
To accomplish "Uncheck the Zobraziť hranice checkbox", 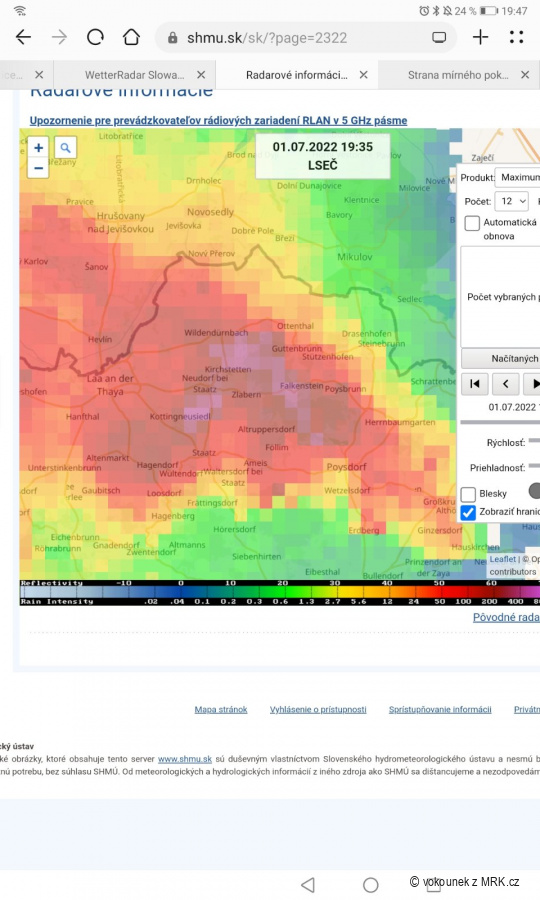I will (468, 512).
